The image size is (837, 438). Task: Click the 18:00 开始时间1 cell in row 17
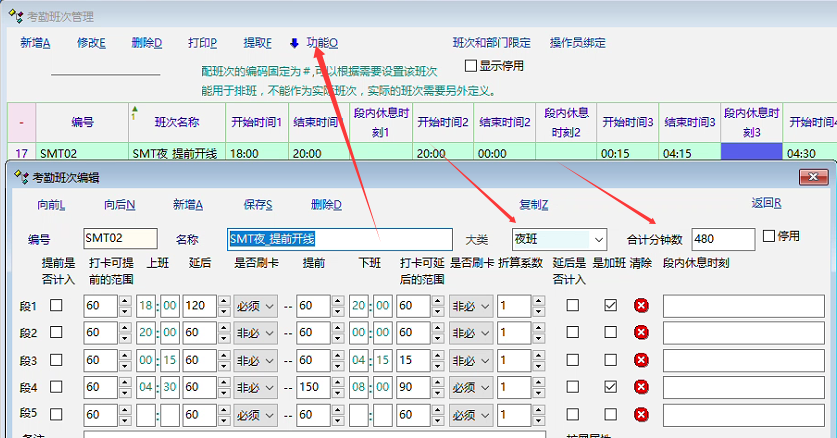[x=257, y=153]
